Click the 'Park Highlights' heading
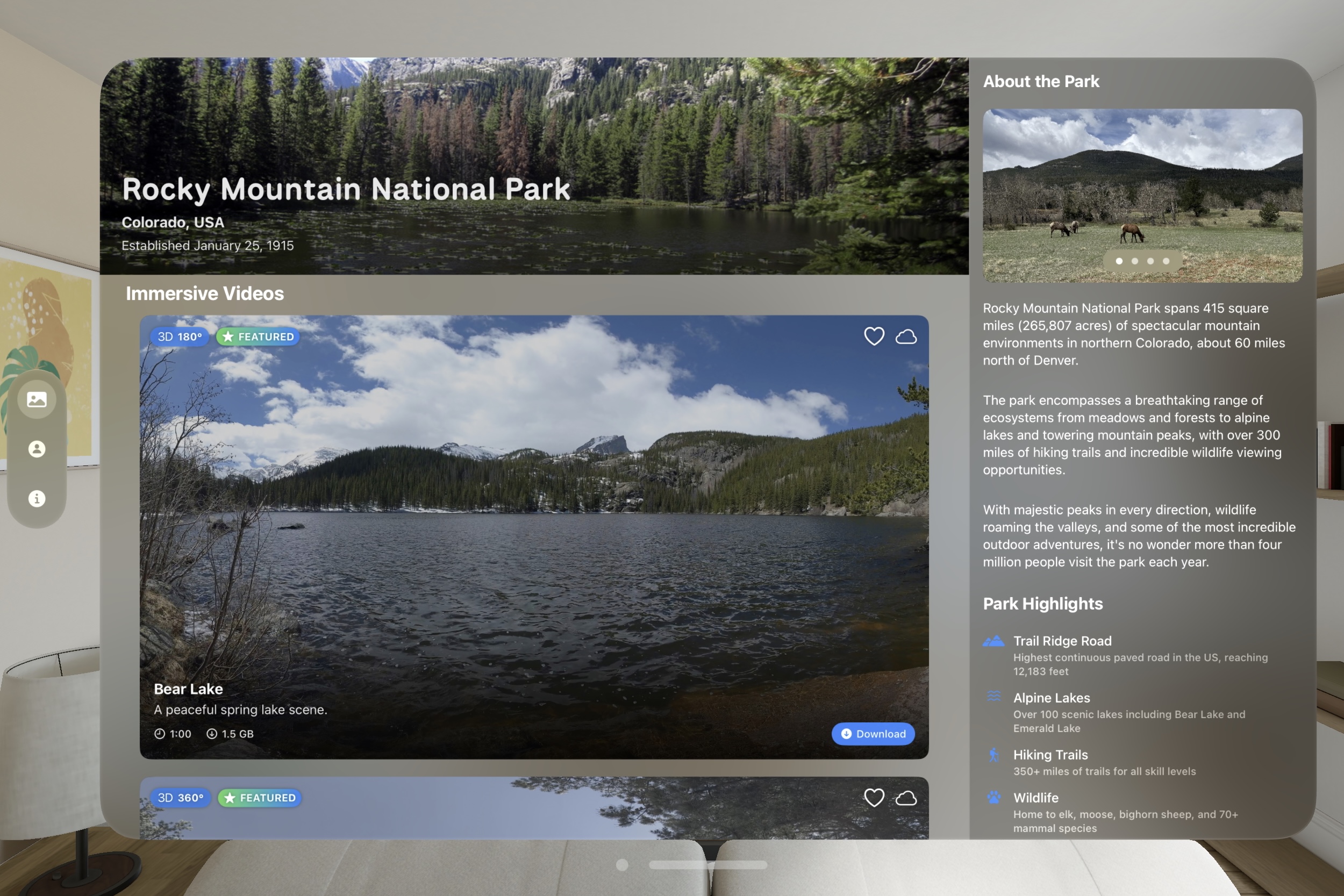 [1042, 604]
